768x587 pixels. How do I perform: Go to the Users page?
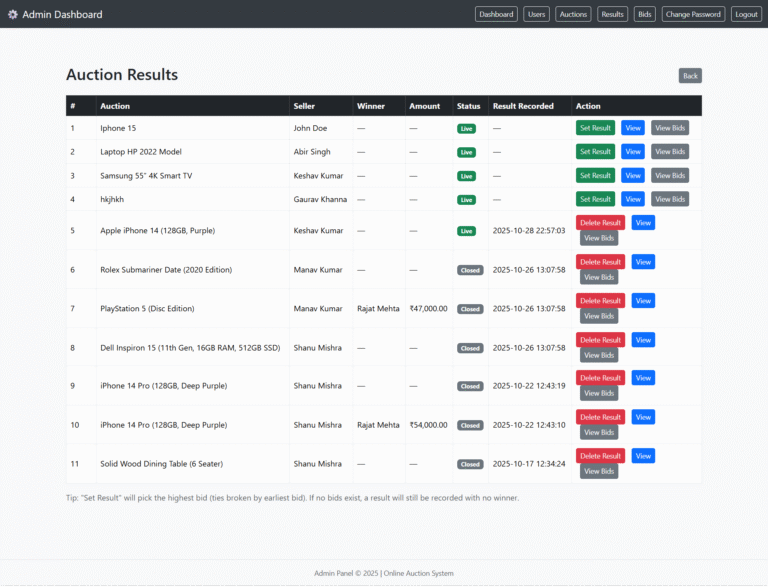536,14
